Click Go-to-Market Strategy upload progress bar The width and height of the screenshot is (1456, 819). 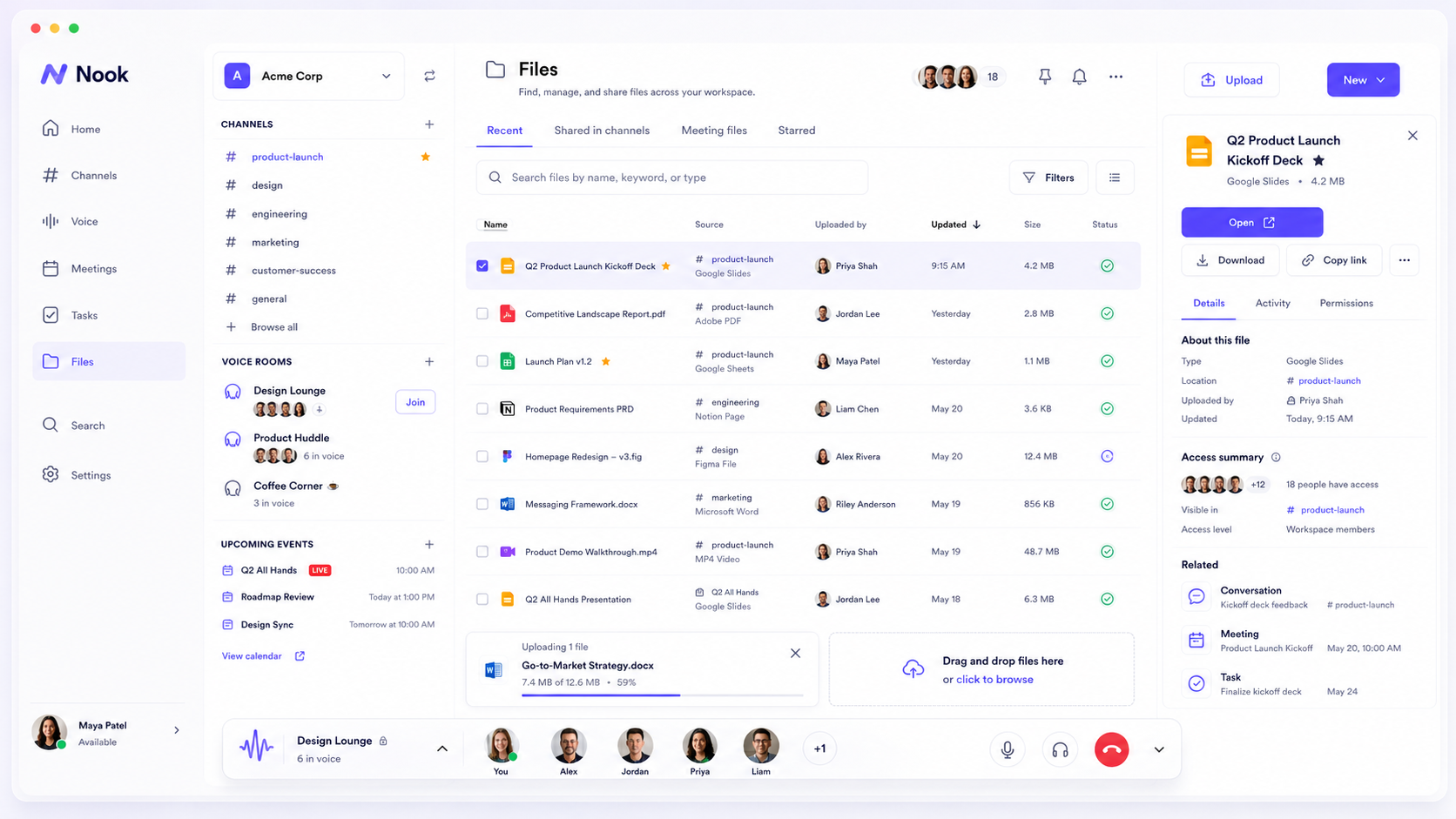point(663,695)
